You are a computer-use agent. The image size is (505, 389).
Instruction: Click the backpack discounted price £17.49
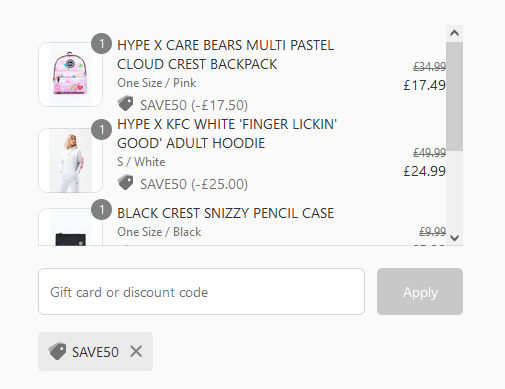[x=424, y=85]
